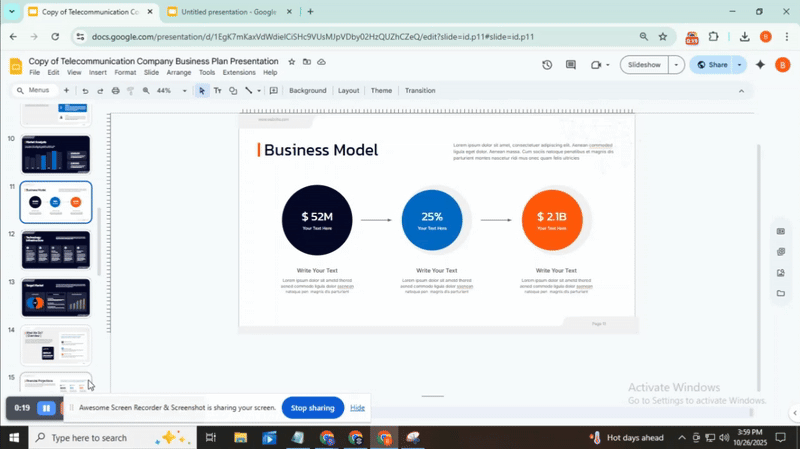Collapse the menus with the hide chevron
Viewport: 800px width, 449px height.
pos(741,91)
